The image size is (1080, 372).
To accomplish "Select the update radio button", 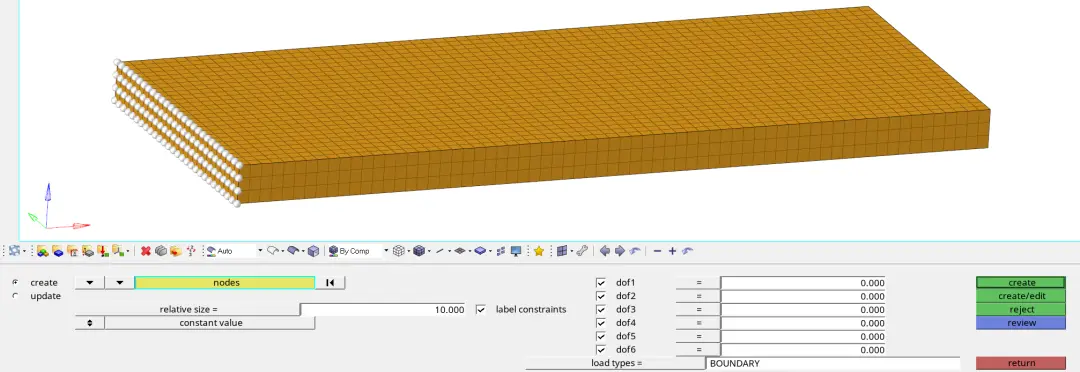I will pos(16,296).
